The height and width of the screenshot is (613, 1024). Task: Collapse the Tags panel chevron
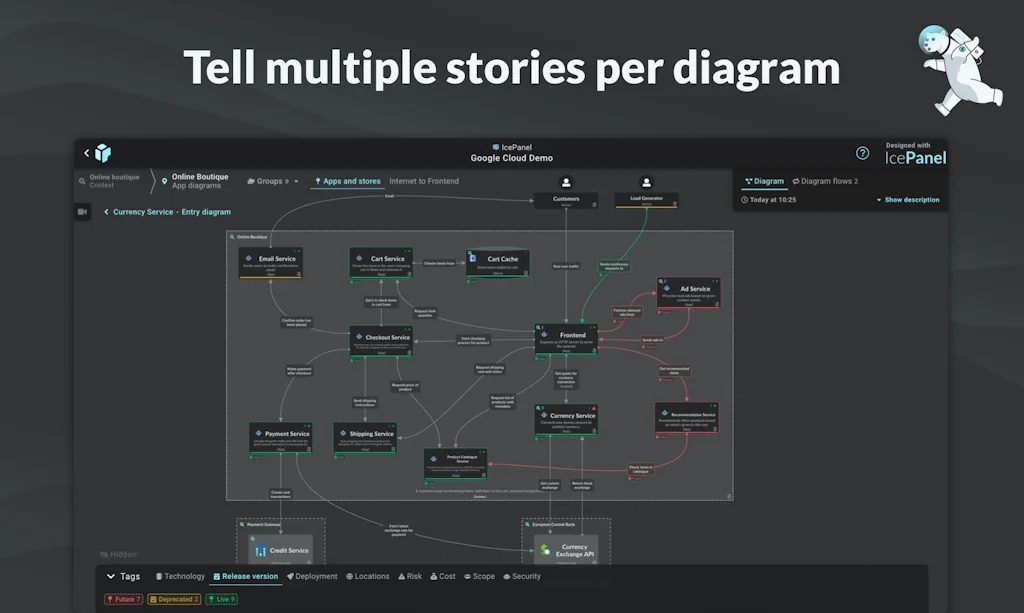coord(111,577)
